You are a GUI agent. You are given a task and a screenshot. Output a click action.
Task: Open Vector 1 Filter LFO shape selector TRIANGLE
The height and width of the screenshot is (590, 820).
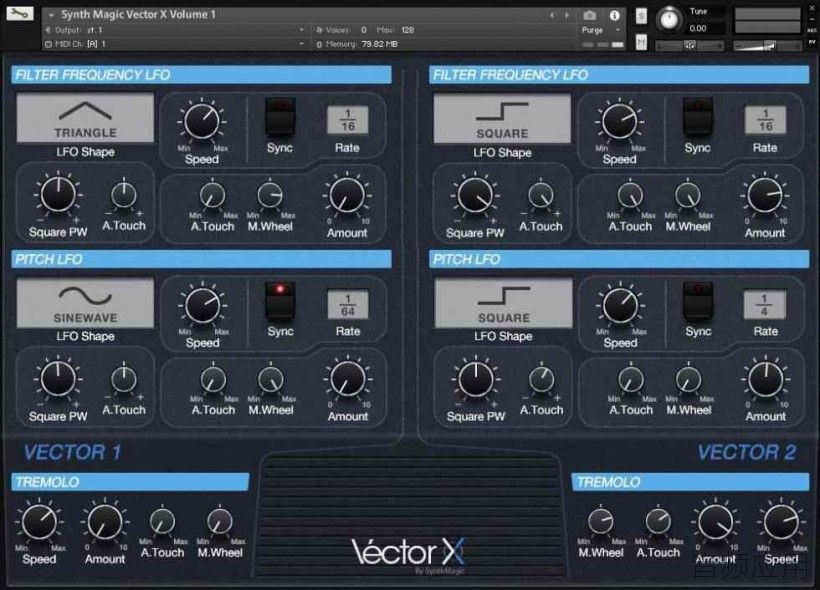click(x=85, y=118)
